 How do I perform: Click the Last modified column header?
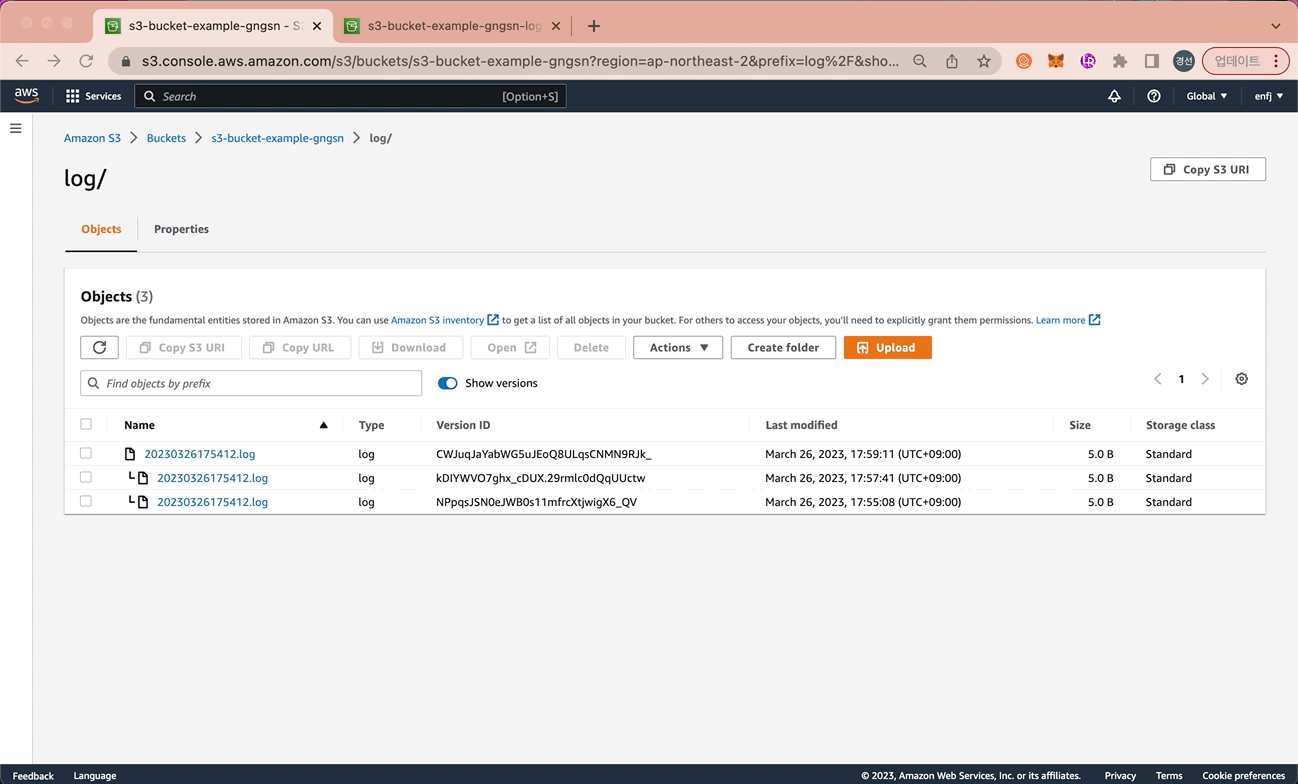801,425
